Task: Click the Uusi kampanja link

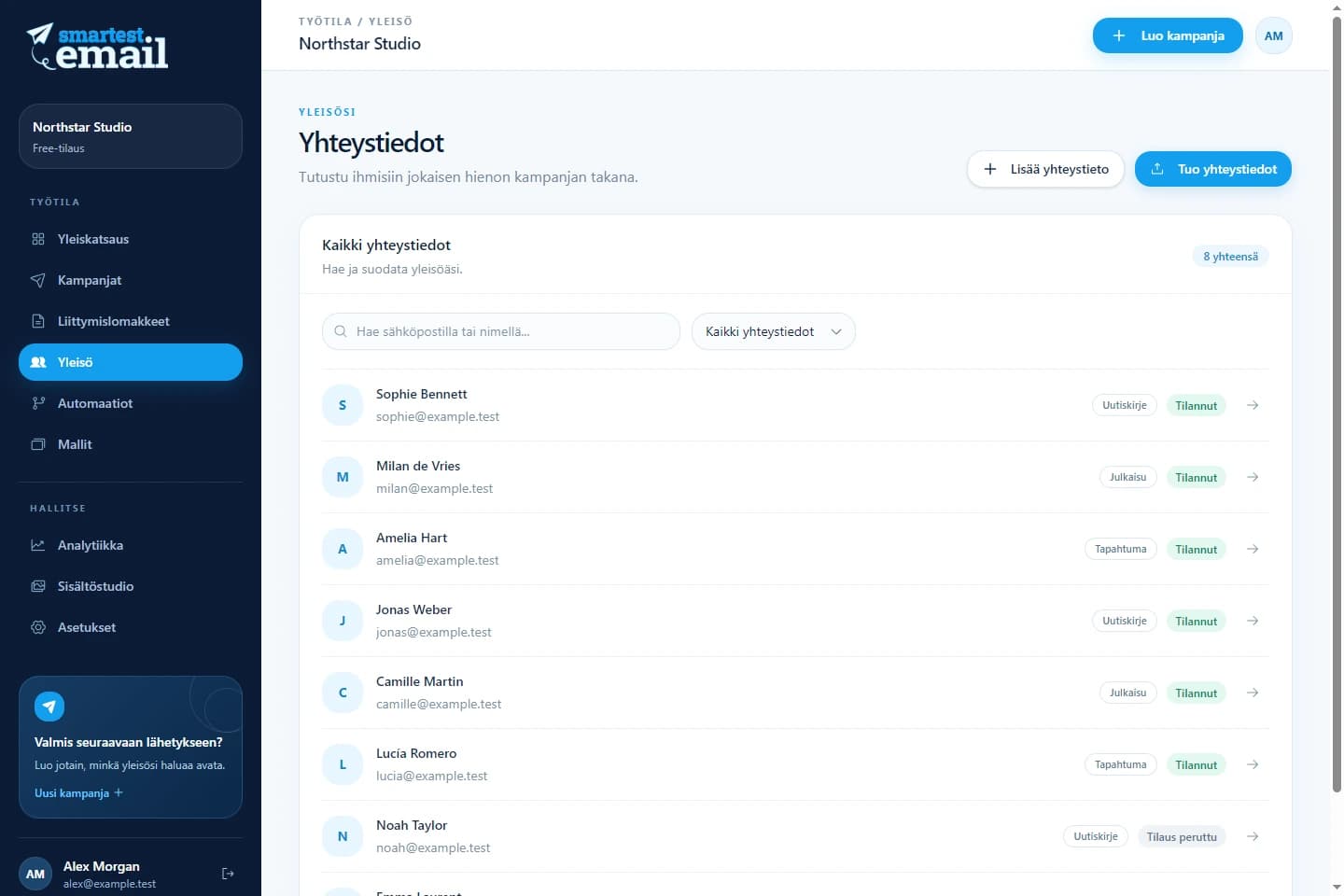Action: point(78,793)
